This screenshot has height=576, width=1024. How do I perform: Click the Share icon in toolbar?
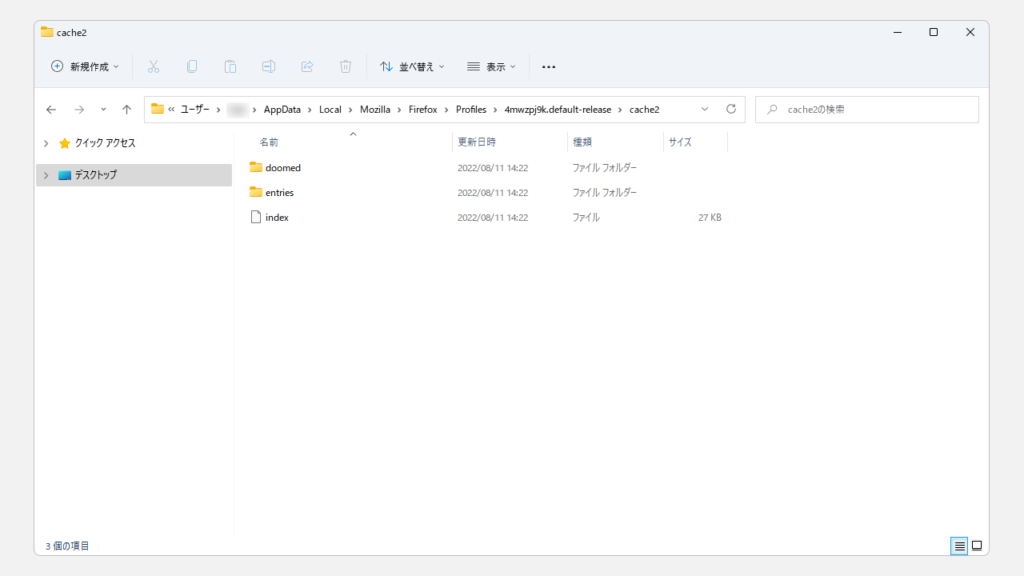point(307,67)
